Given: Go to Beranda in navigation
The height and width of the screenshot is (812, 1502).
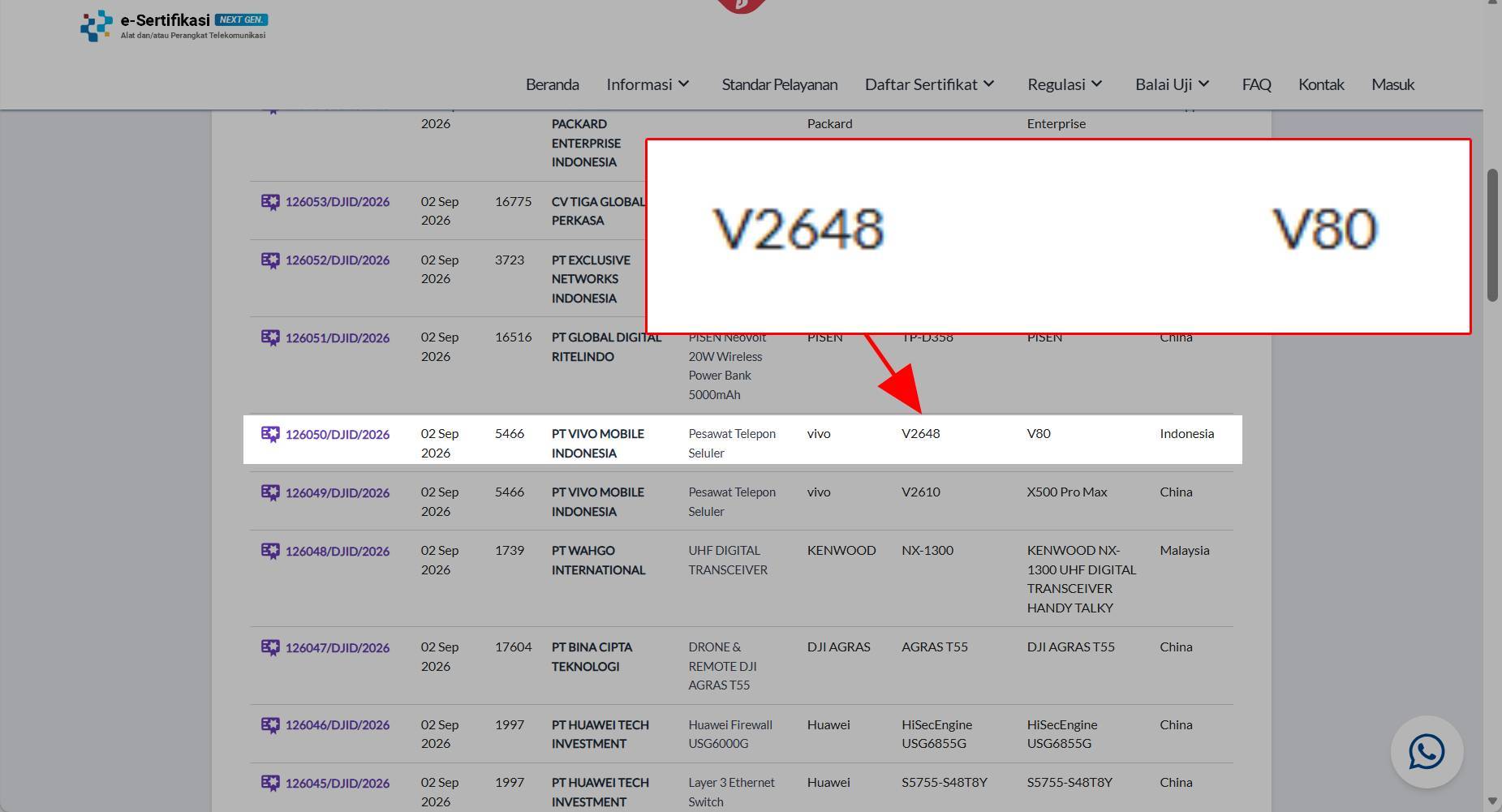Looking at the screenshot, I should click(553, 84).
